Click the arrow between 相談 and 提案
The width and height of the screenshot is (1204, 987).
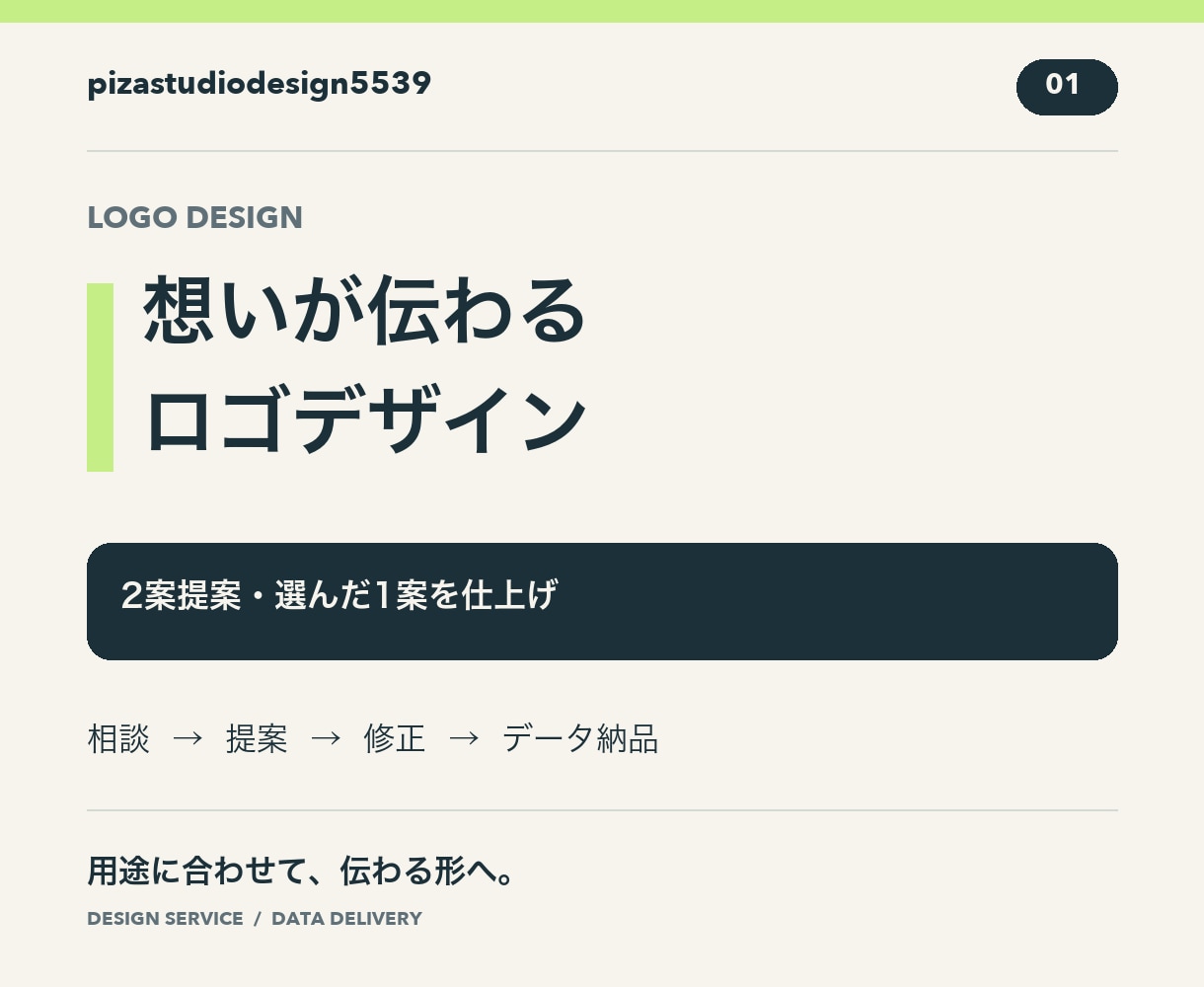188,738
